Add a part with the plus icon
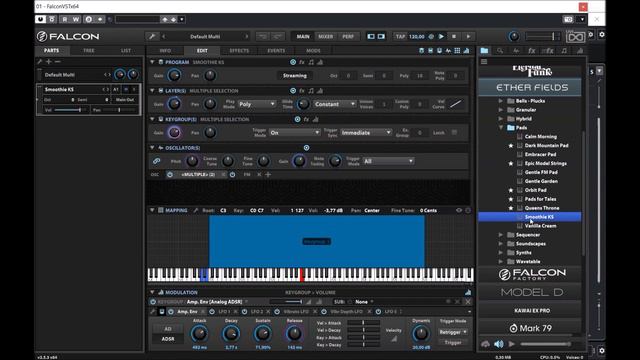Image resolution: width=640 pixels, height=360 pixels. 49,62
